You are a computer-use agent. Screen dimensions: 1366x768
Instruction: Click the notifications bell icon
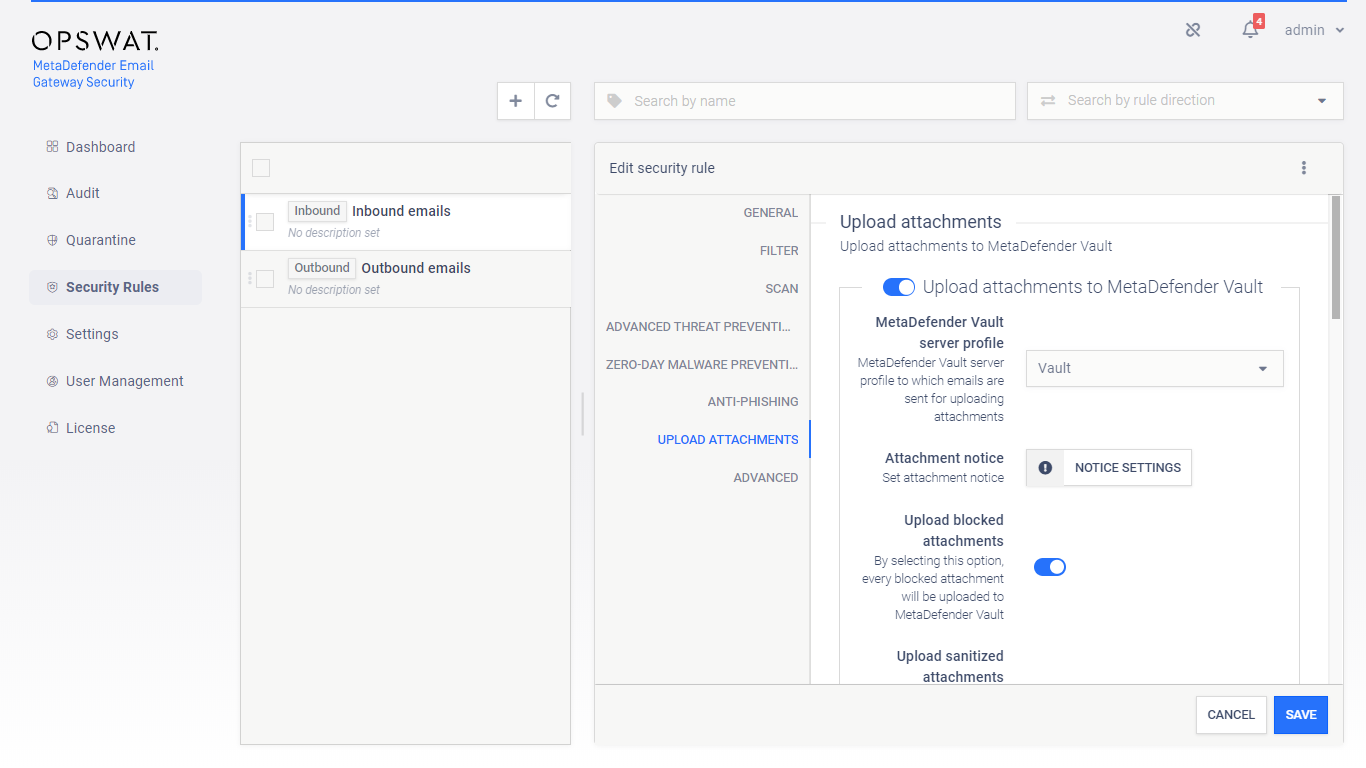pos(1250,30)
